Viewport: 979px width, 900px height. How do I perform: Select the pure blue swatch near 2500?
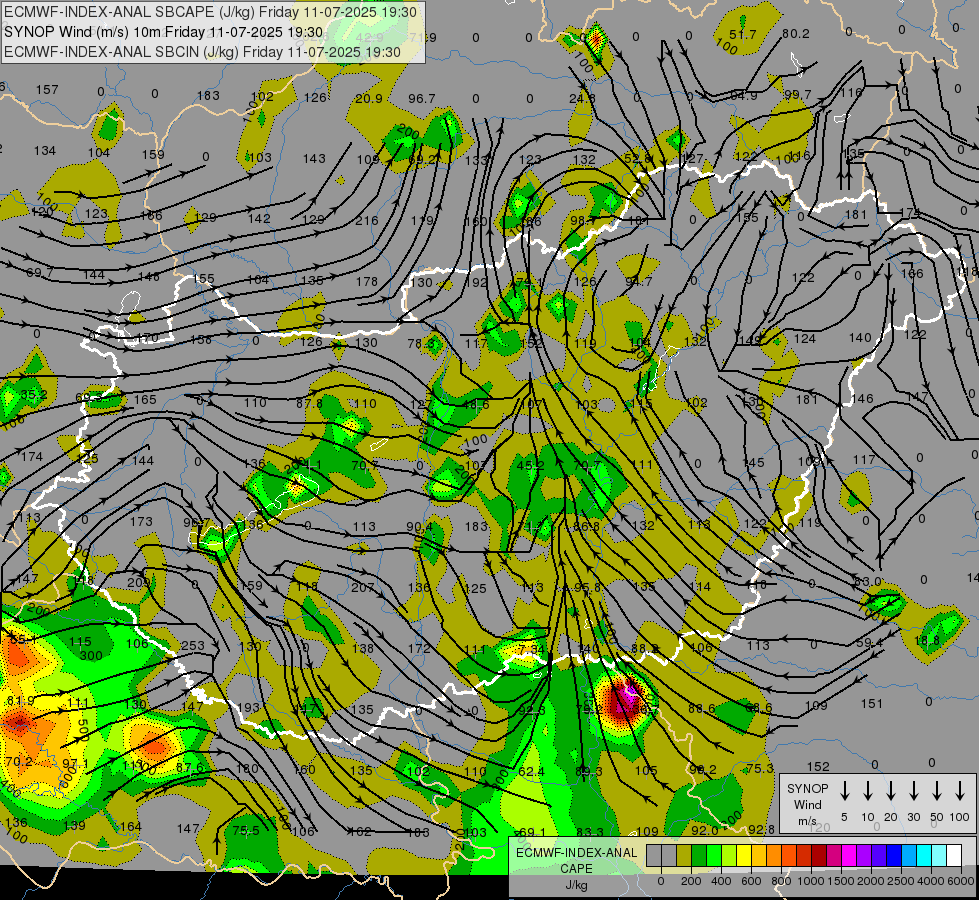893,855
